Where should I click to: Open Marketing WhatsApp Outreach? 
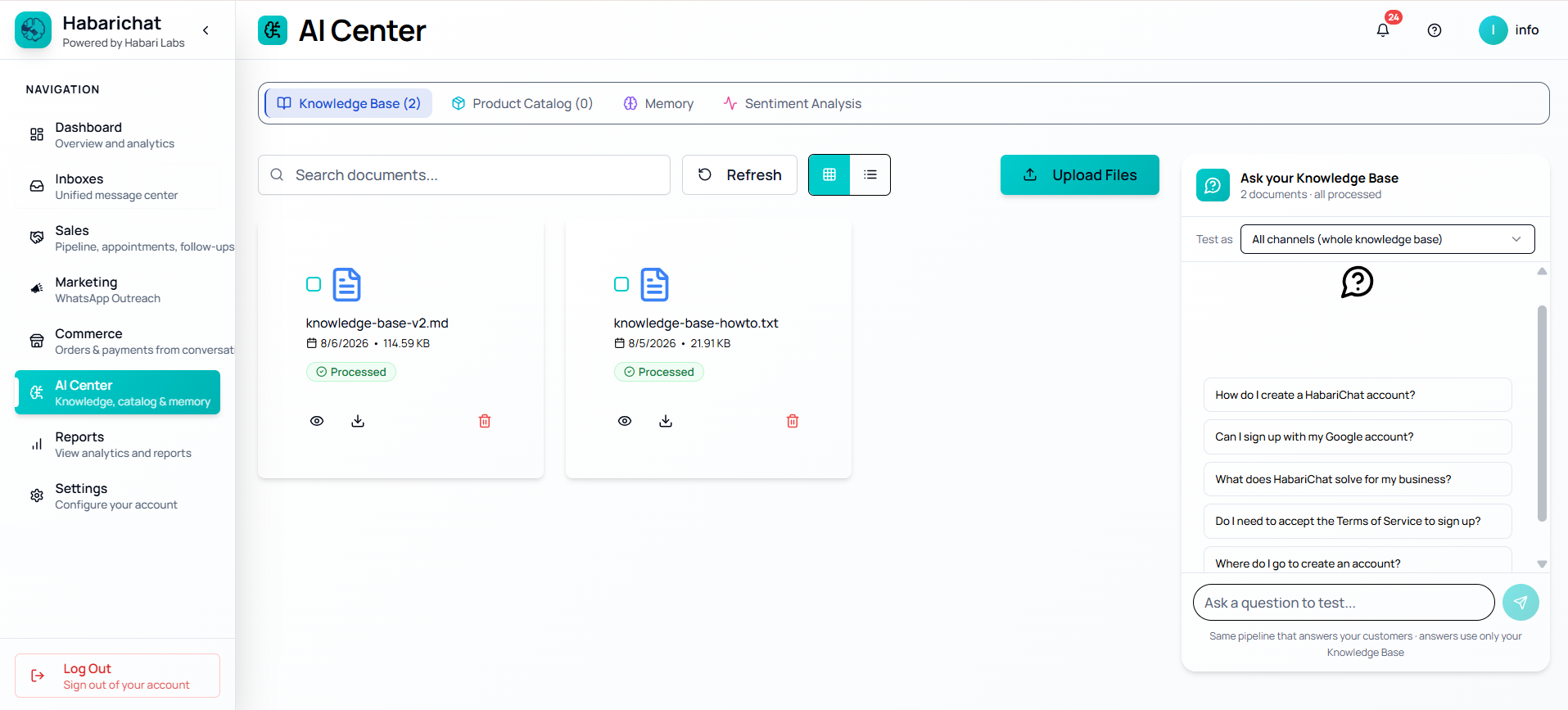117,290
